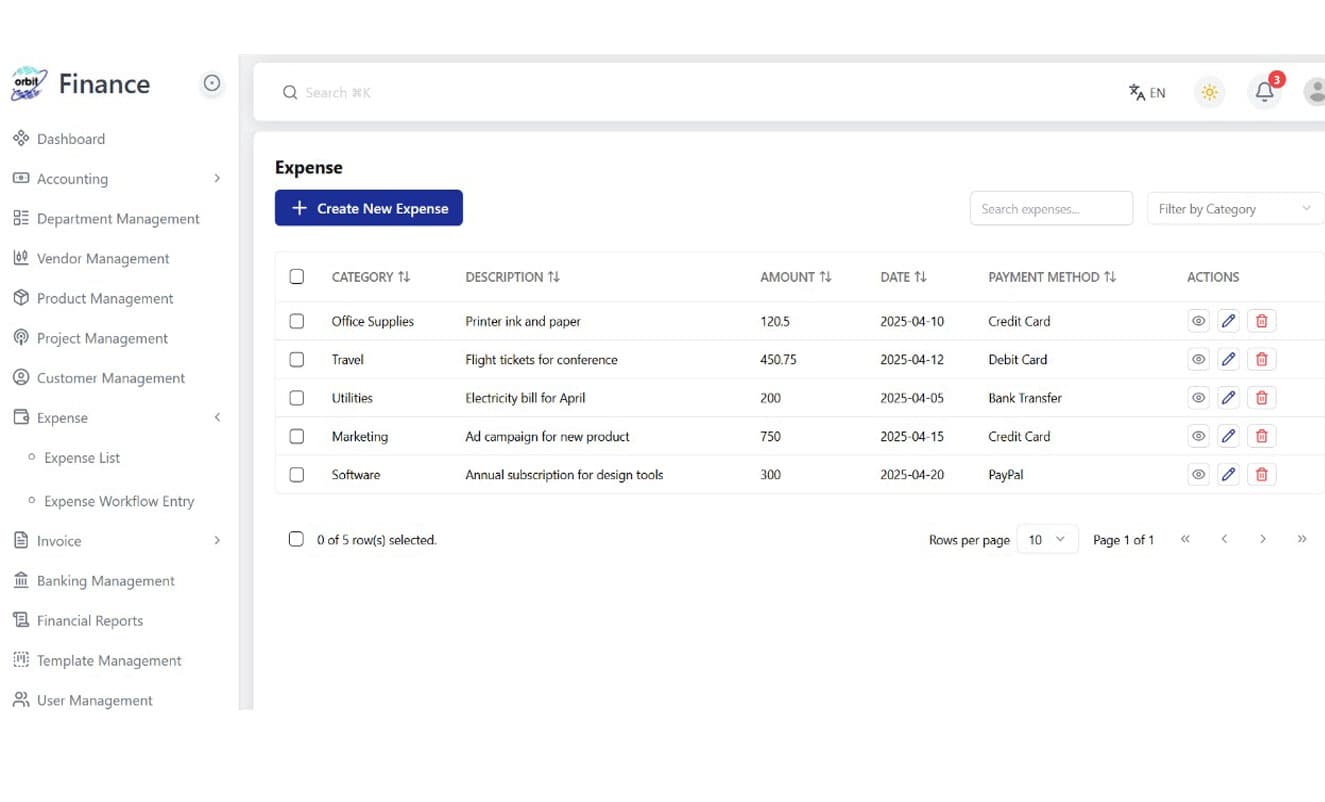The image size is (1325, 802).
Task: Delete the Marketing expense row
Action: click(1262, 436)
